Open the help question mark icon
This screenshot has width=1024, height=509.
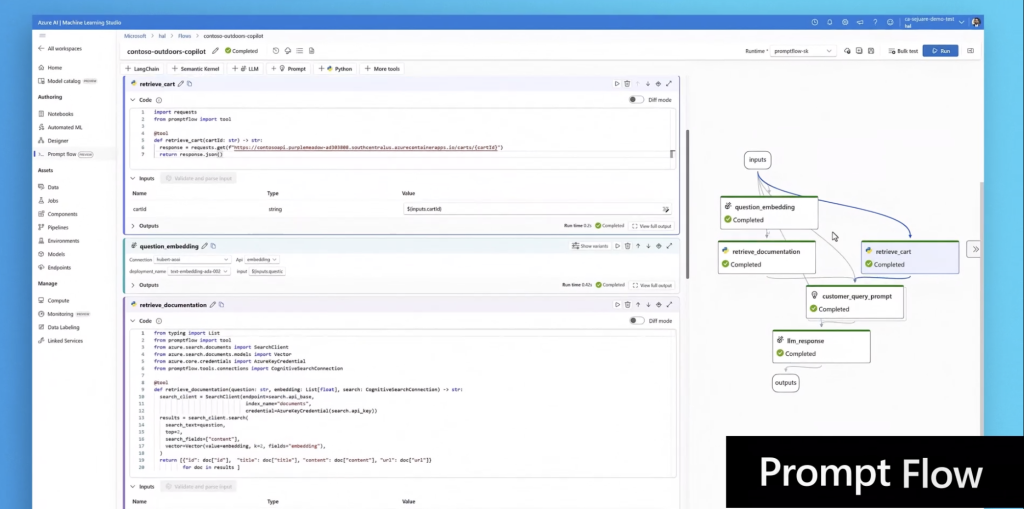coord(875,22)
